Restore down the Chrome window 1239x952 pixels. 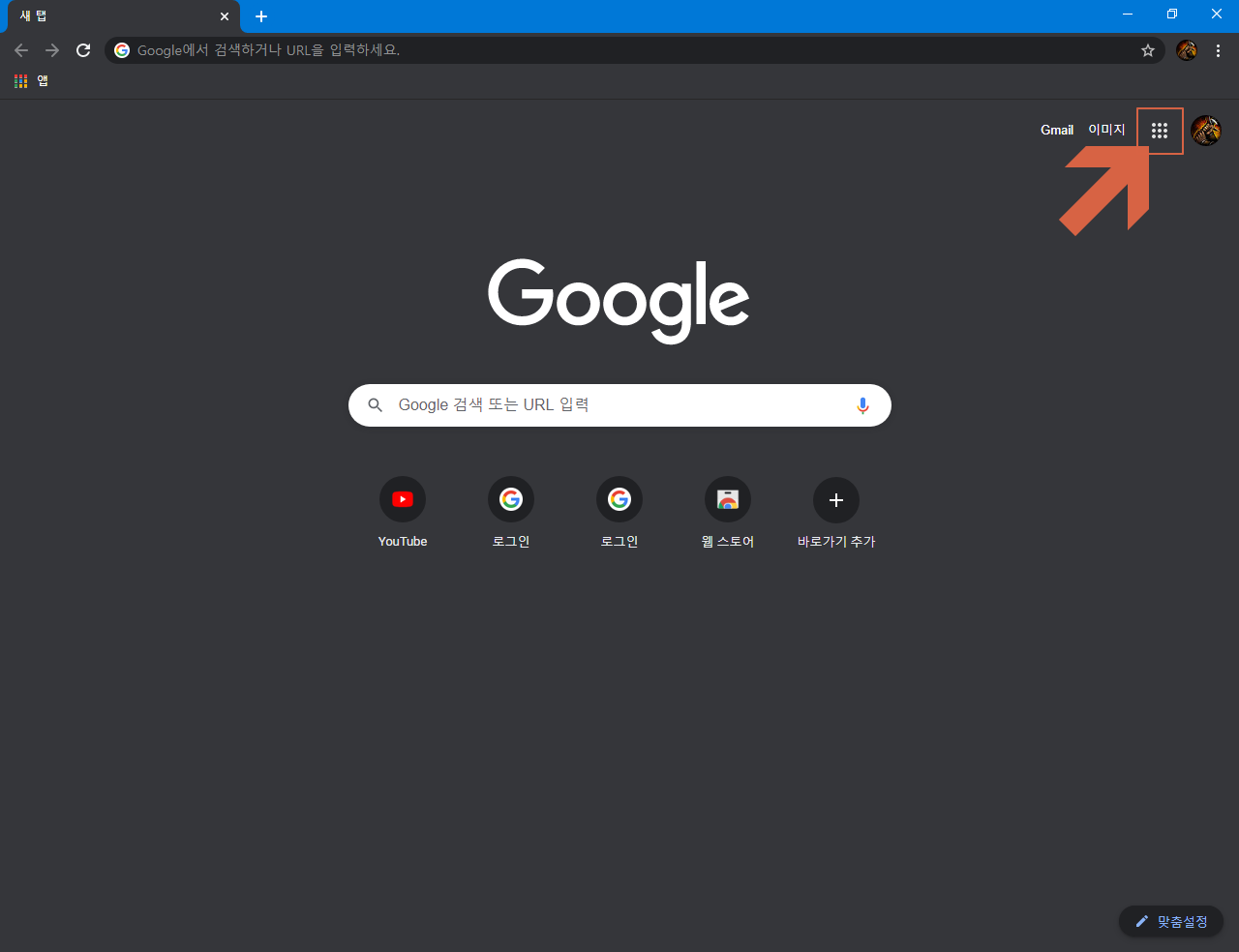point(1172,15)
